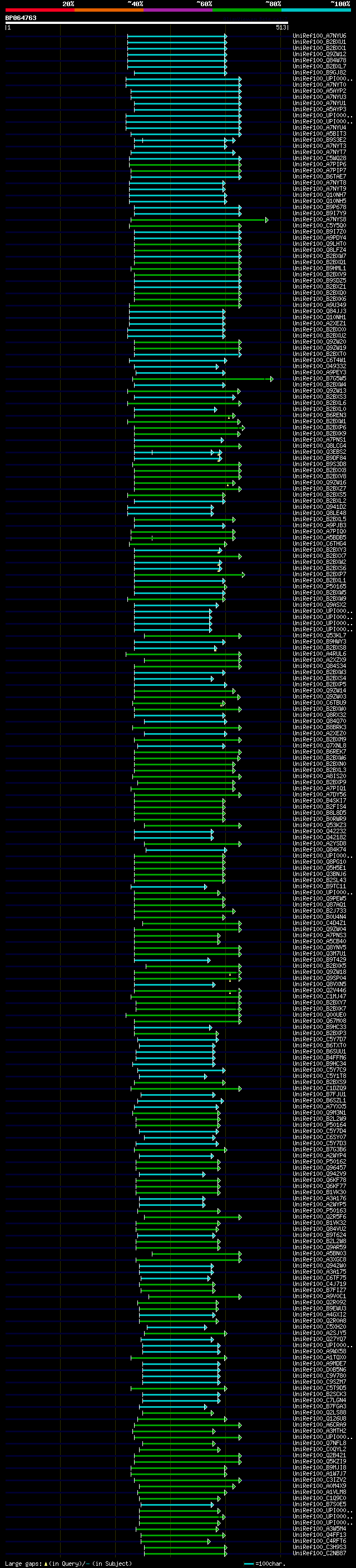Select hit label UniRef100_B9P678
This screenshot has width=356, height=1568.
[x=319, y=207]
